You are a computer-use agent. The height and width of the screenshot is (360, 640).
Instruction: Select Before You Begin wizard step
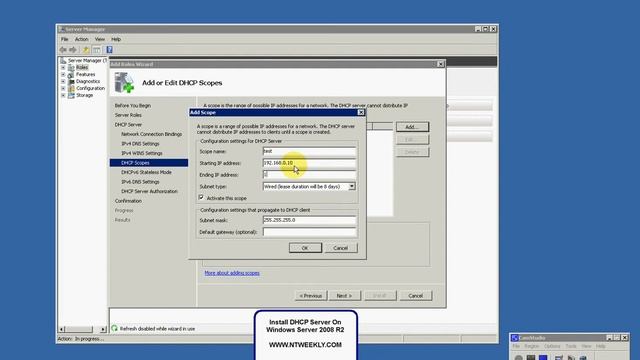pyautogui.click(x=133, y=106)
